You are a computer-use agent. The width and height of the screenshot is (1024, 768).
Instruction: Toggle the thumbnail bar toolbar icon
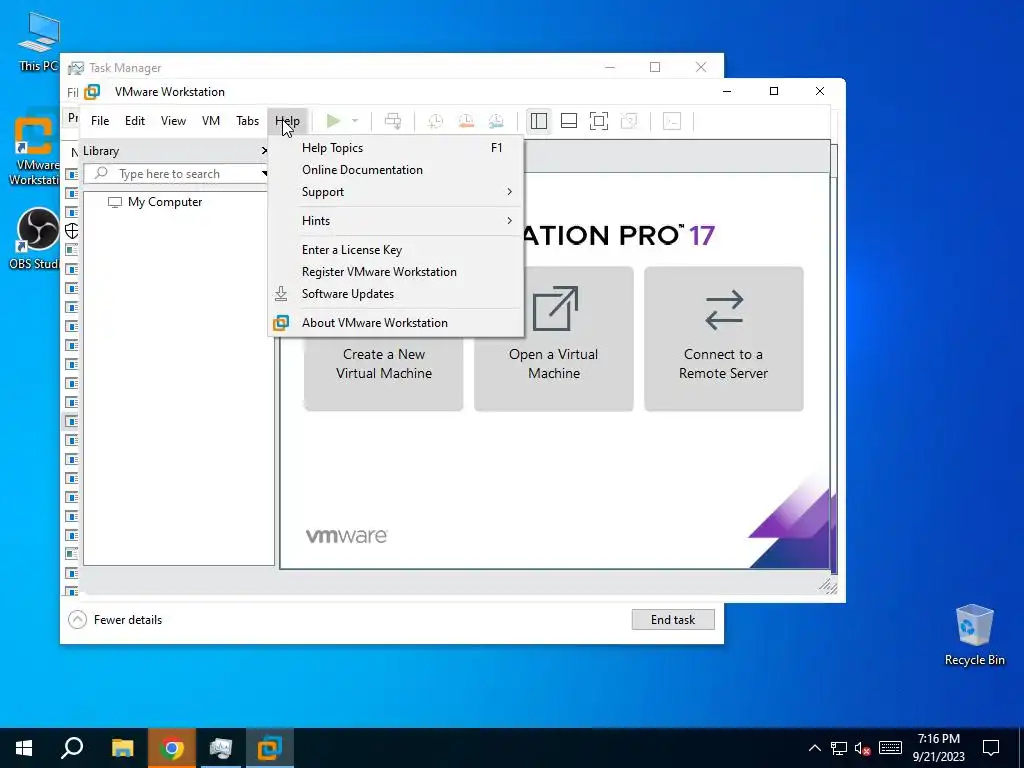pos(569,121)
